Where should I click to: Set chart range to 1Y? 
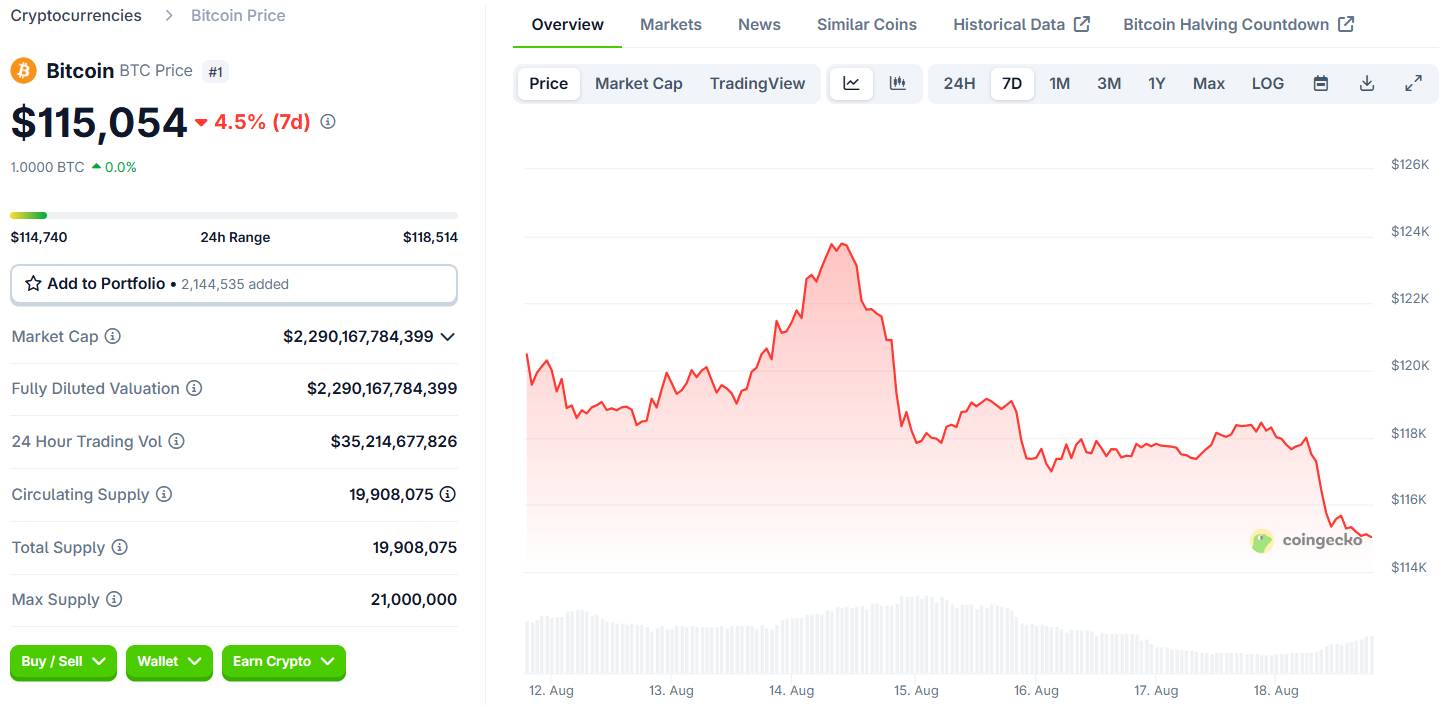tap(1157, 83)
